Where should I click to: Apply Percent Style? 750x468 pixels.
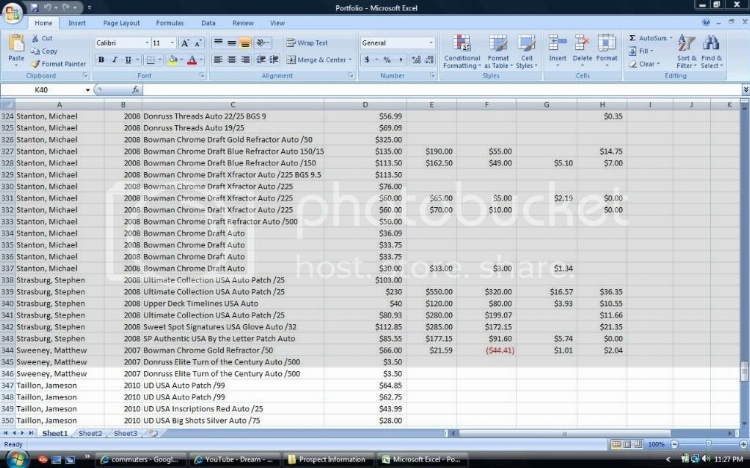(x=387, y=60)
